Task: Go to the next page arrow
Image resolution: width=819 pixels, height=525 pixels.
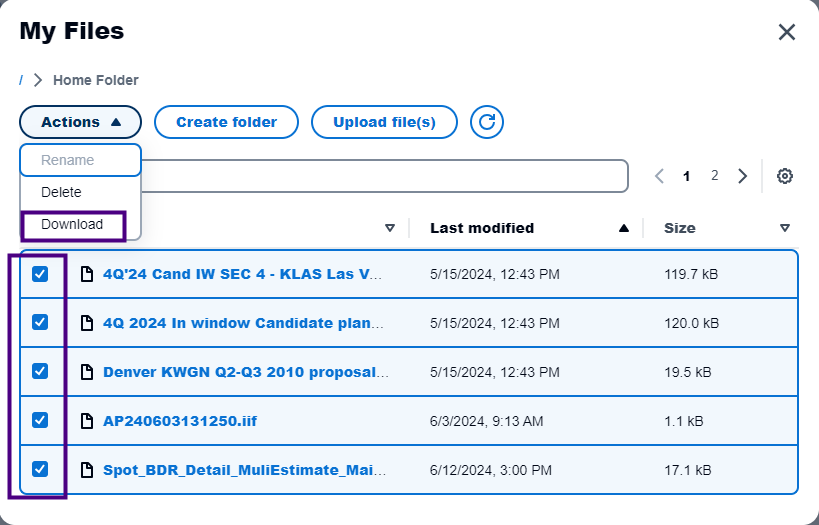Action: click(x=742, y=176)
